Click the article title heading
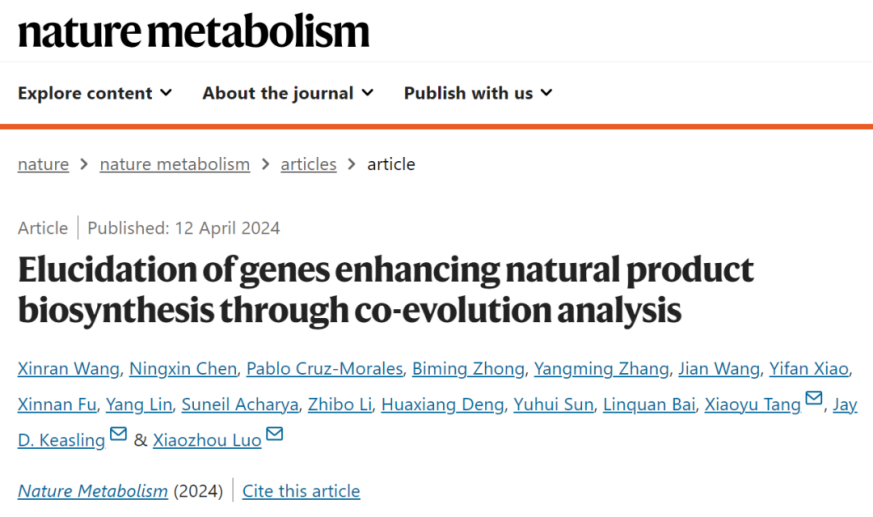Image resolution: width=873 pixels, height=517 pixels. coord(385,290)
